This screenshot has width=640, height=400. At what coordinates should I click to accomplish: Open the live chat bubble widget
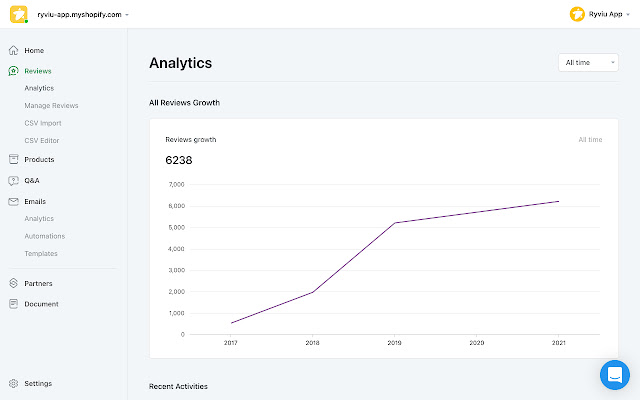pos(614,375)
